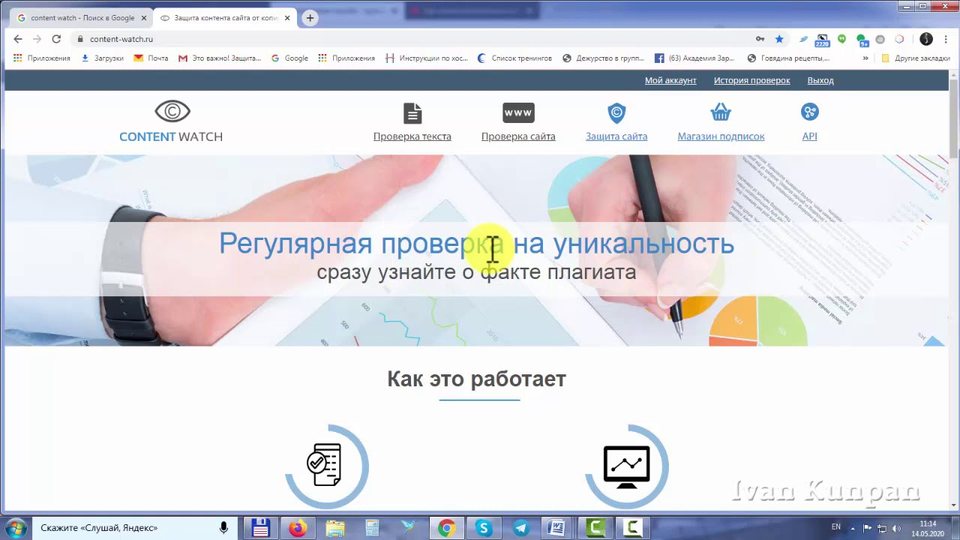960x540 pixels.
Task: Open Список тренингов bookmark
Action: (x=514, y=58)
